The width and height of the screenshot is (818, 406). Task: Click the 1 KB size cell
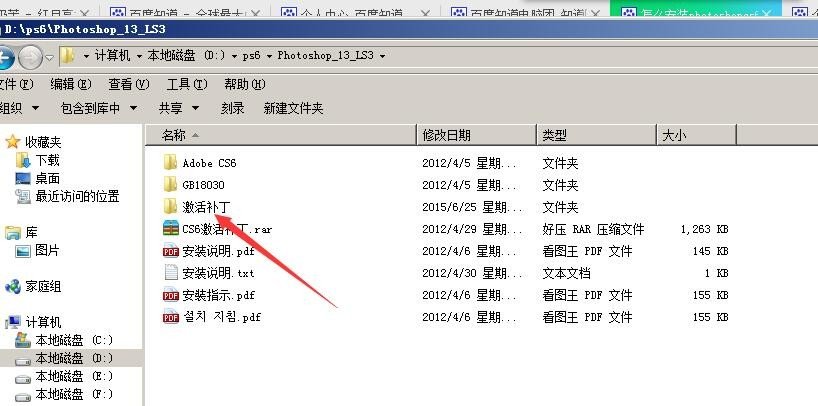[716, 273]
